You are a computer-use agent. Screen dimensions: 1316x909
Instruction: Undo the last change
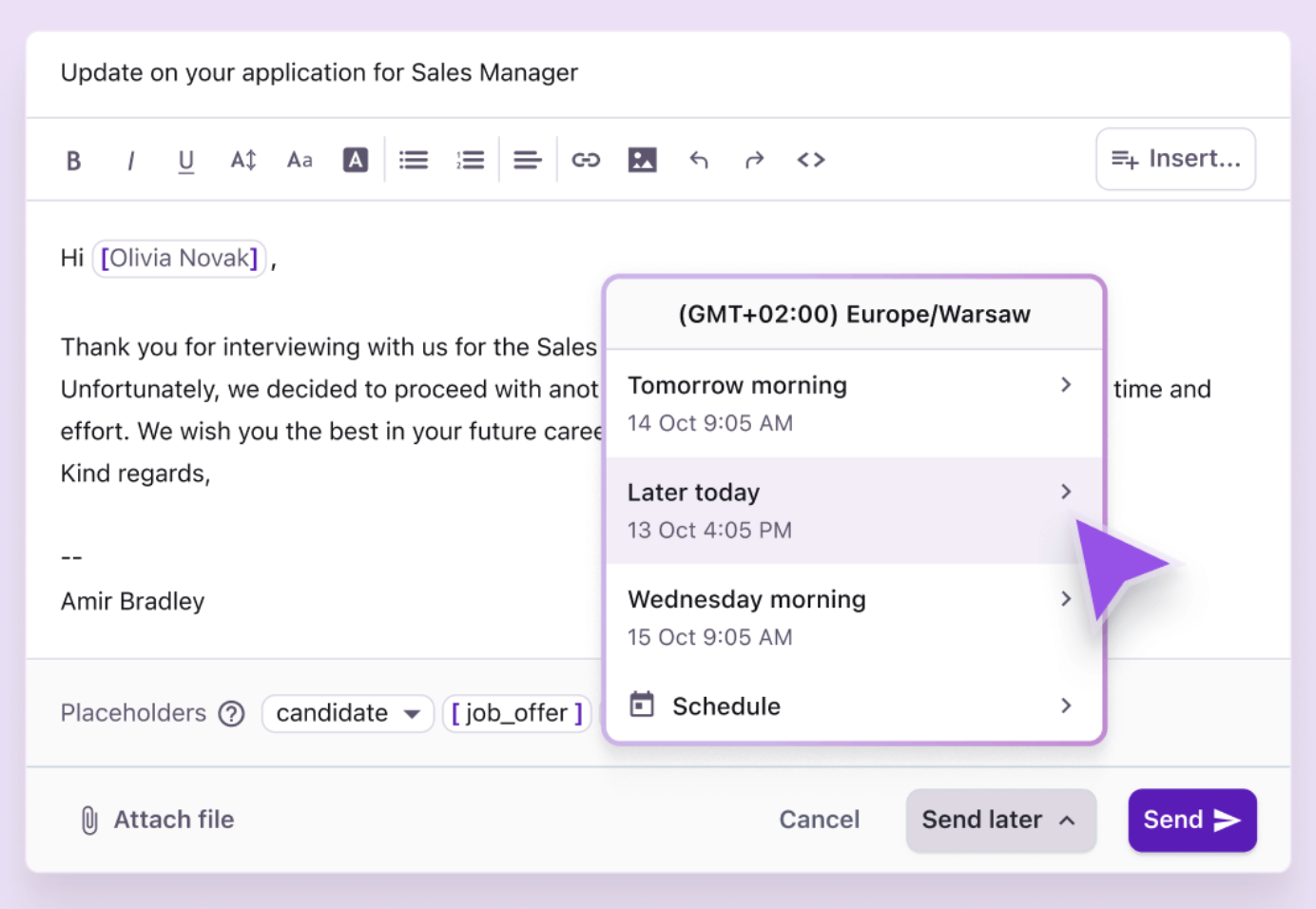(x=699, y=160)
